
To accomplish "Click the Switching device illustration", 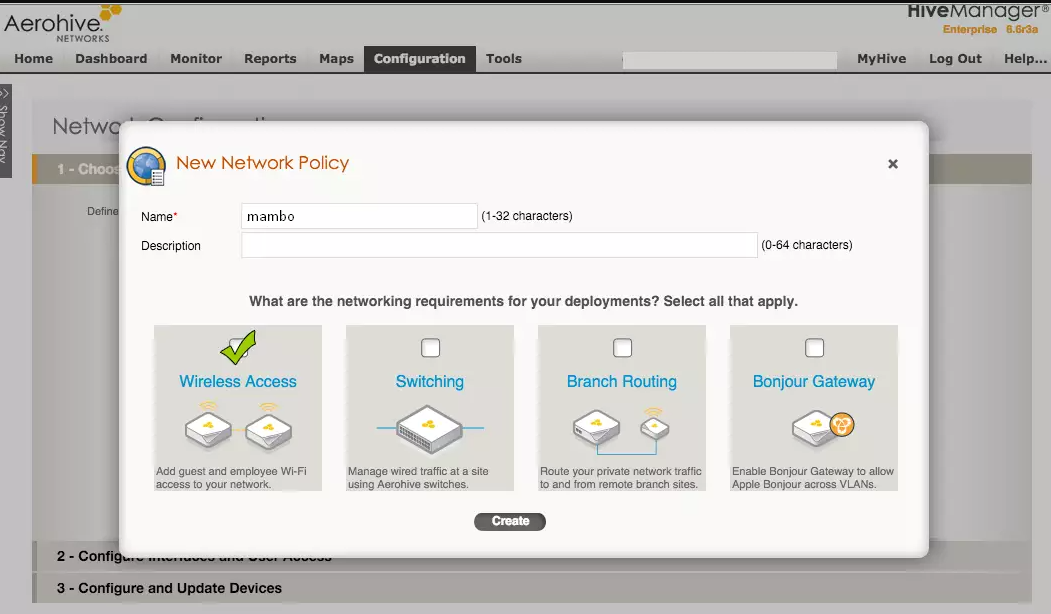I will click(x=430, y=429).
